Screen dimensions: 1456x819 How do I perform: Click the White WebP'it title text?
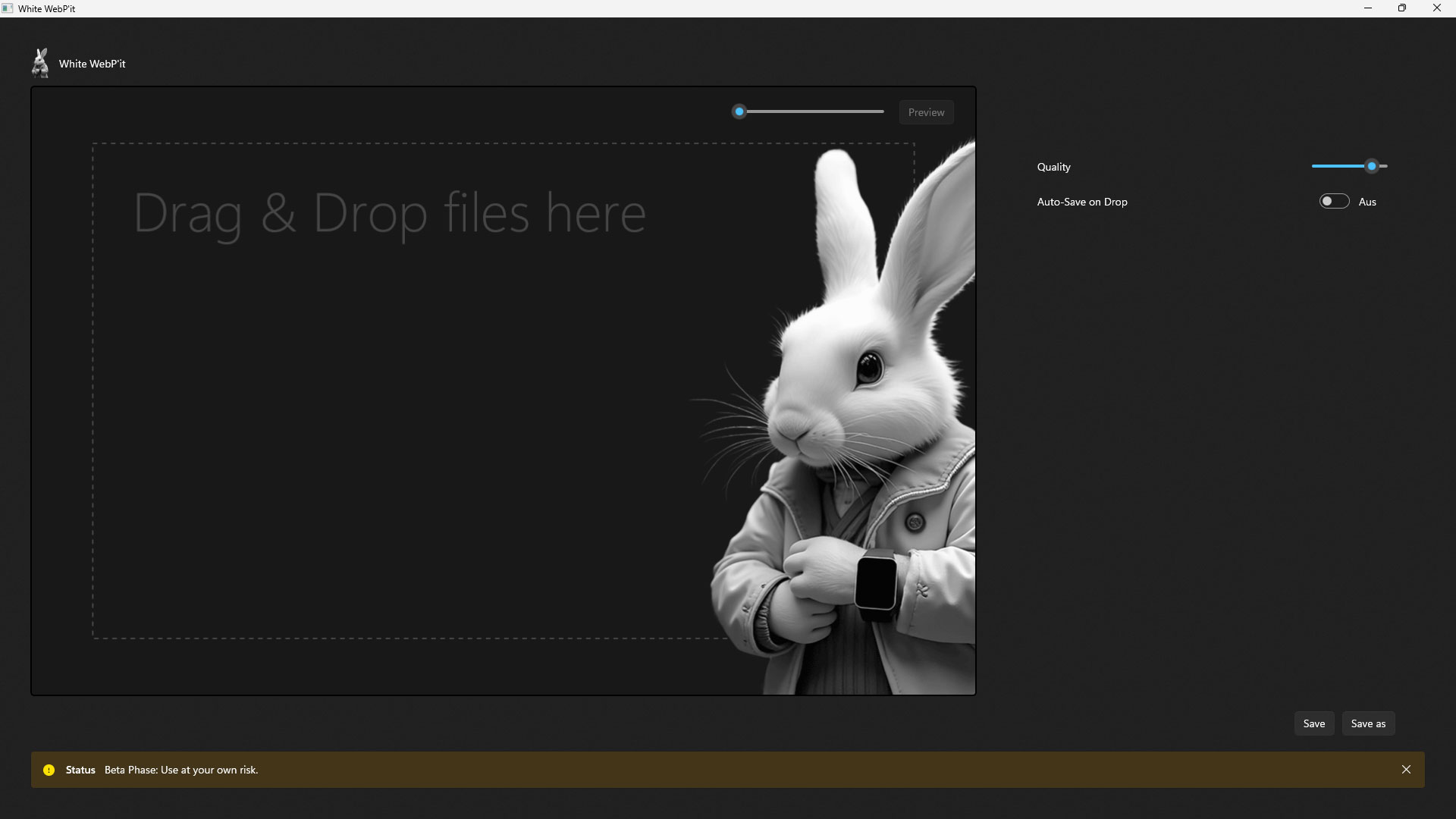92,64
